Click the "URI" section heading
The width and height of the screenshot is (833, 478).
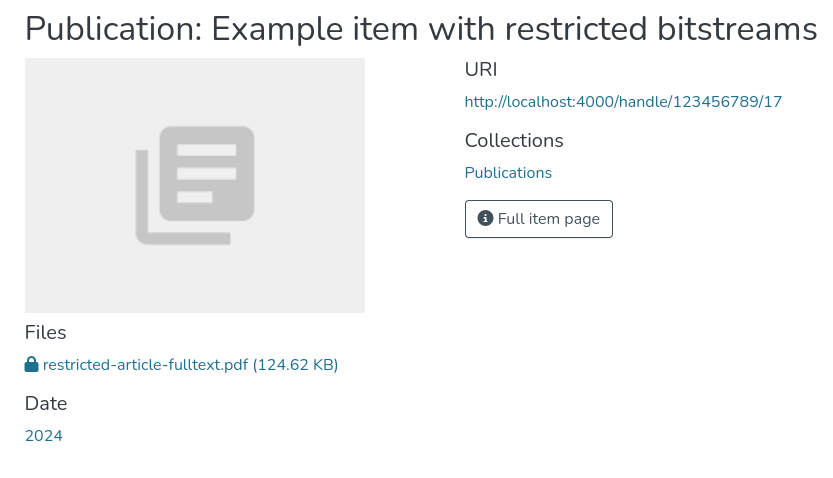[x=481, y=70]
